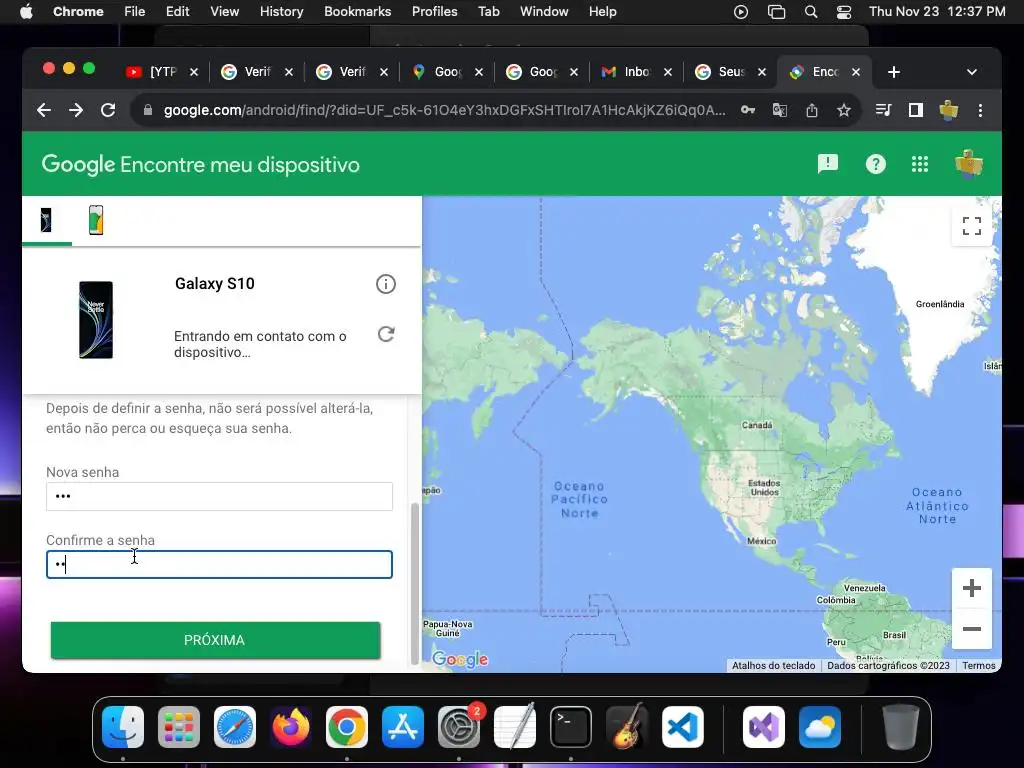Zoom in on the map
Screen dimensions: 1024x768
pyautogui.click(x=972, y=588)
